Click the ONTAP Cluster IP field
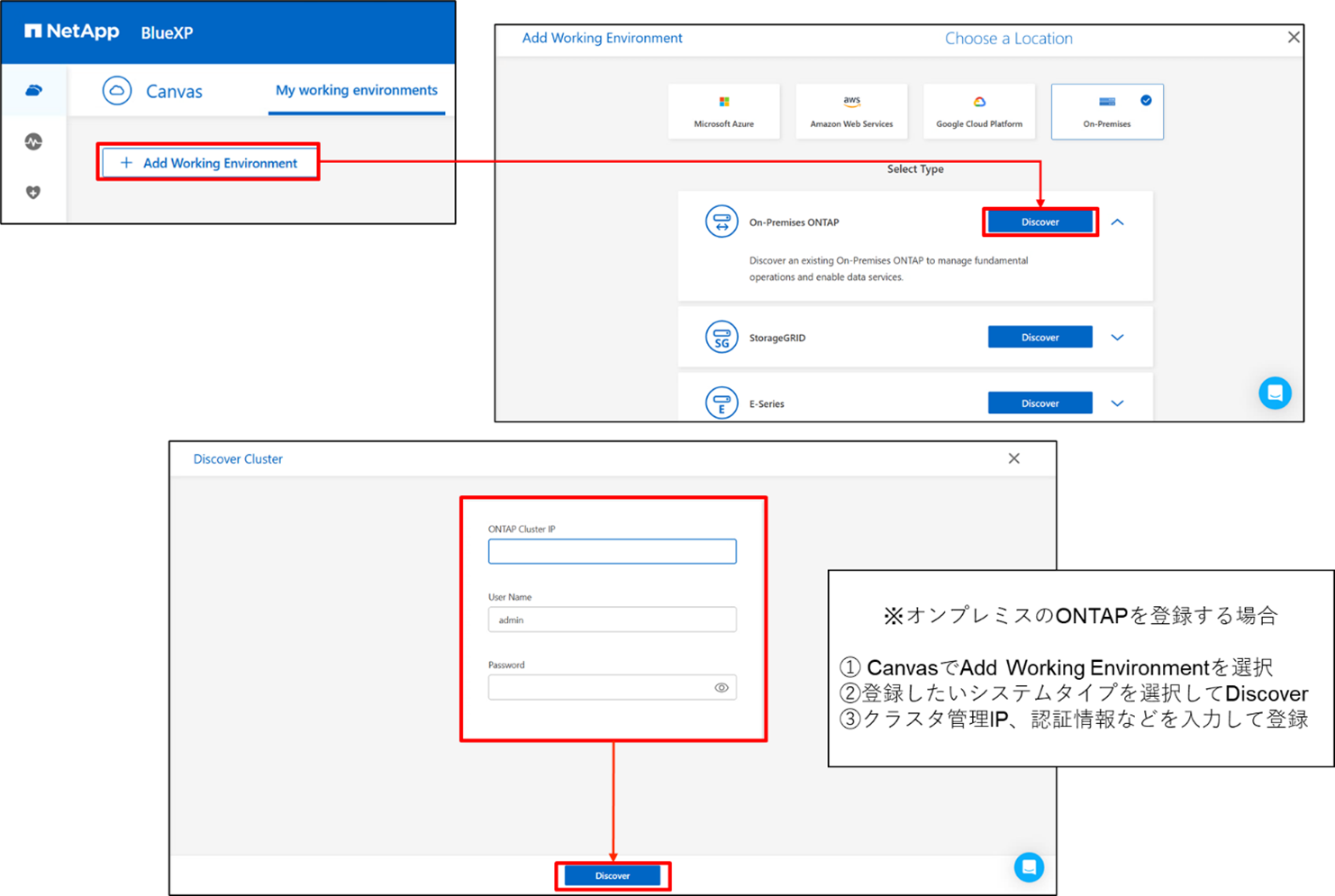The image size is (1335, 896). point(613,551)
